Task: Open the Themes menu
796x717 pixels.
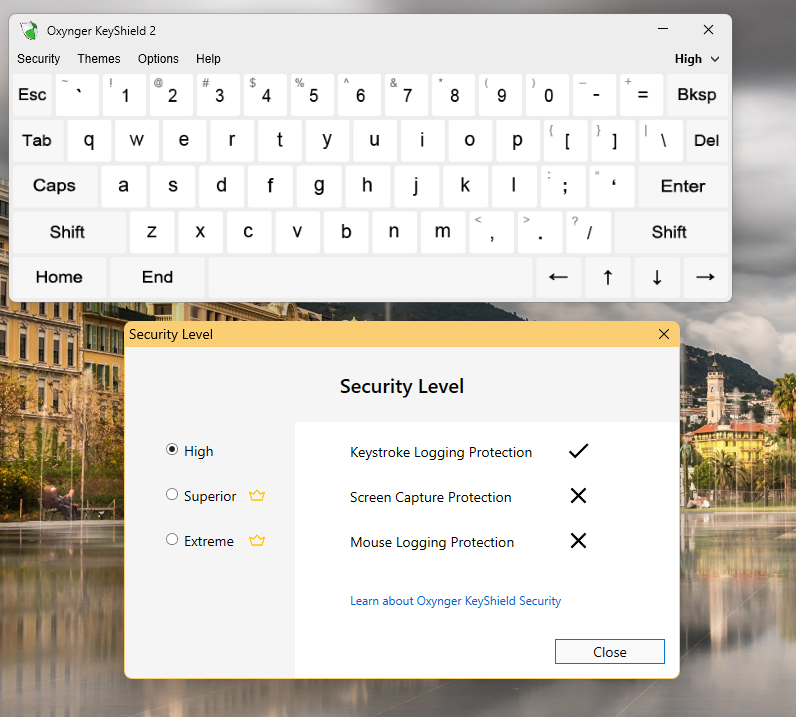Action: (99, 59)
